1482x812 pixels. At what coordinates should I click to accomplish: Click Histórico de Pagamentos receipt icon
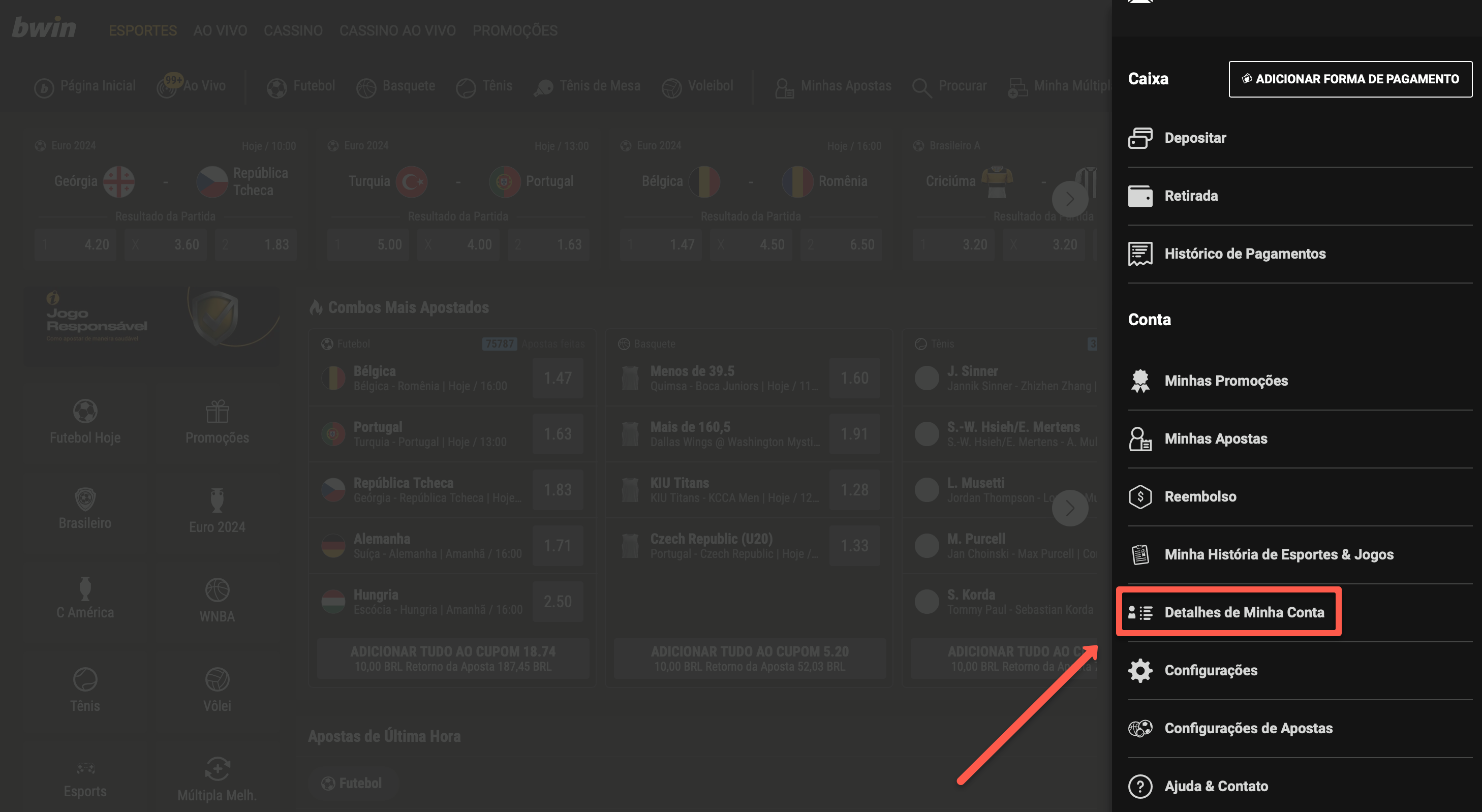tap(1139, 254)
